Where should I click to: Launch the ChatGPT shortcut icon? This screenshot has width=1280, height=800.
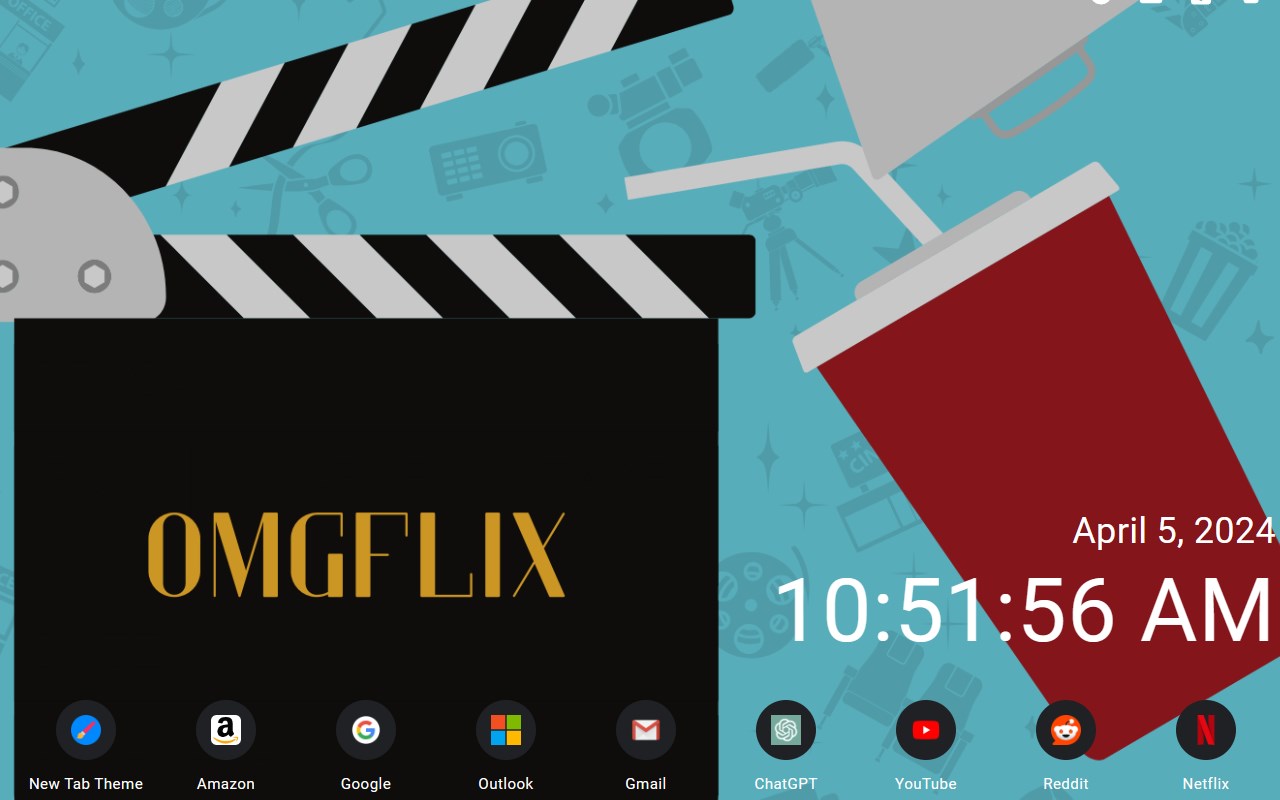[x=786, y=730]
